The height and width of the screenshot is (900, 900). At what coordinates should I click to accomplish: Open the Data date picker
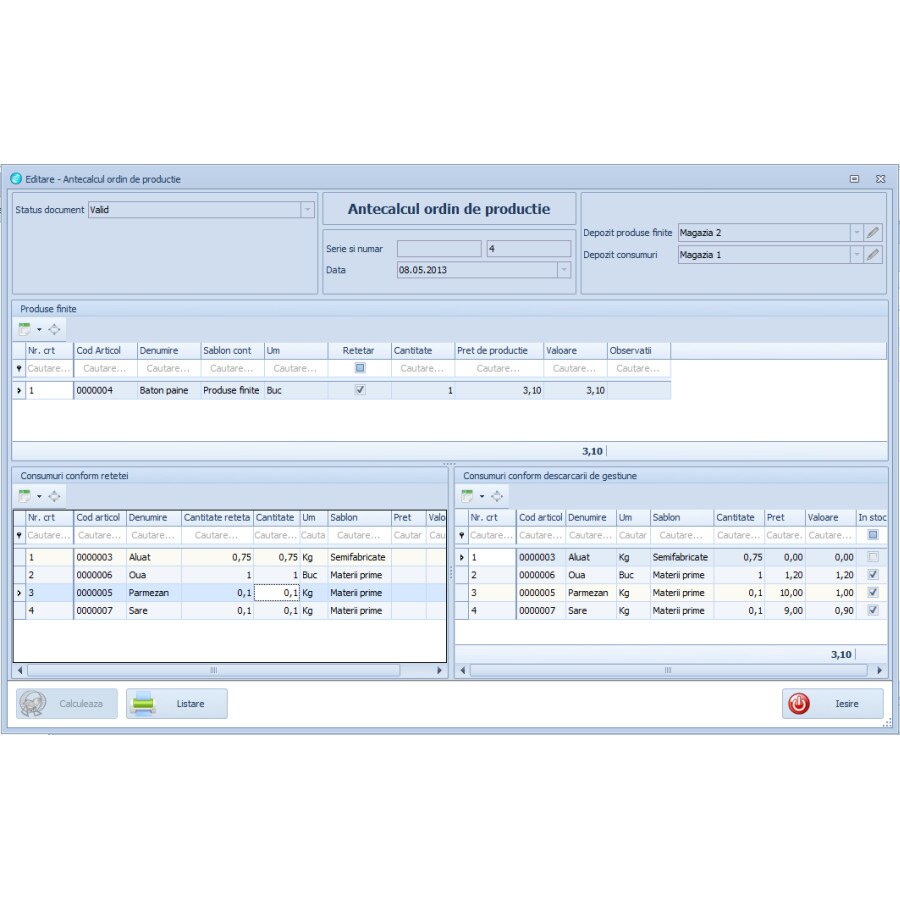pos(562,270)
